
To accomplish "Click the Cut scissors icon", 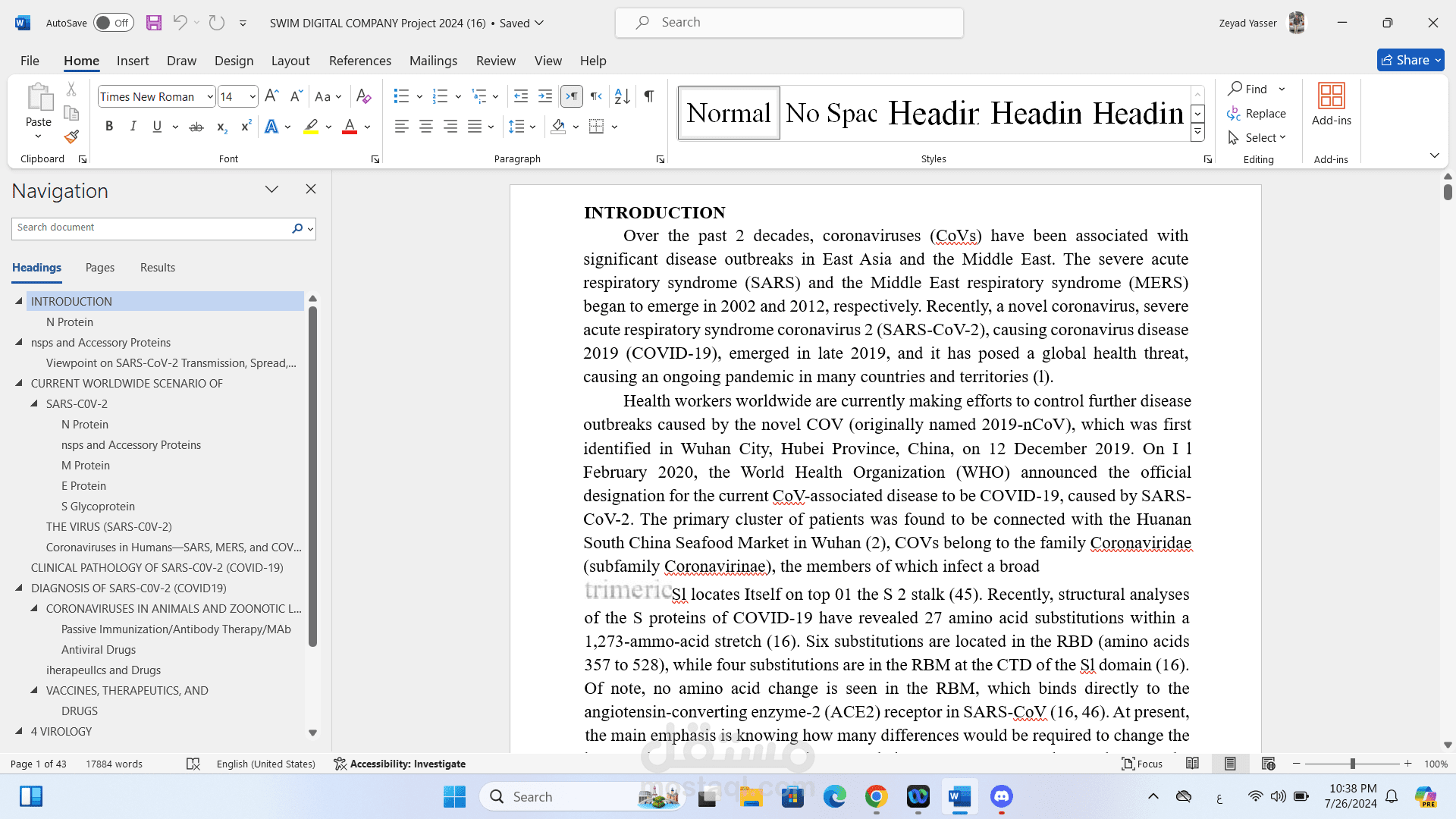I will click(71, 89).
